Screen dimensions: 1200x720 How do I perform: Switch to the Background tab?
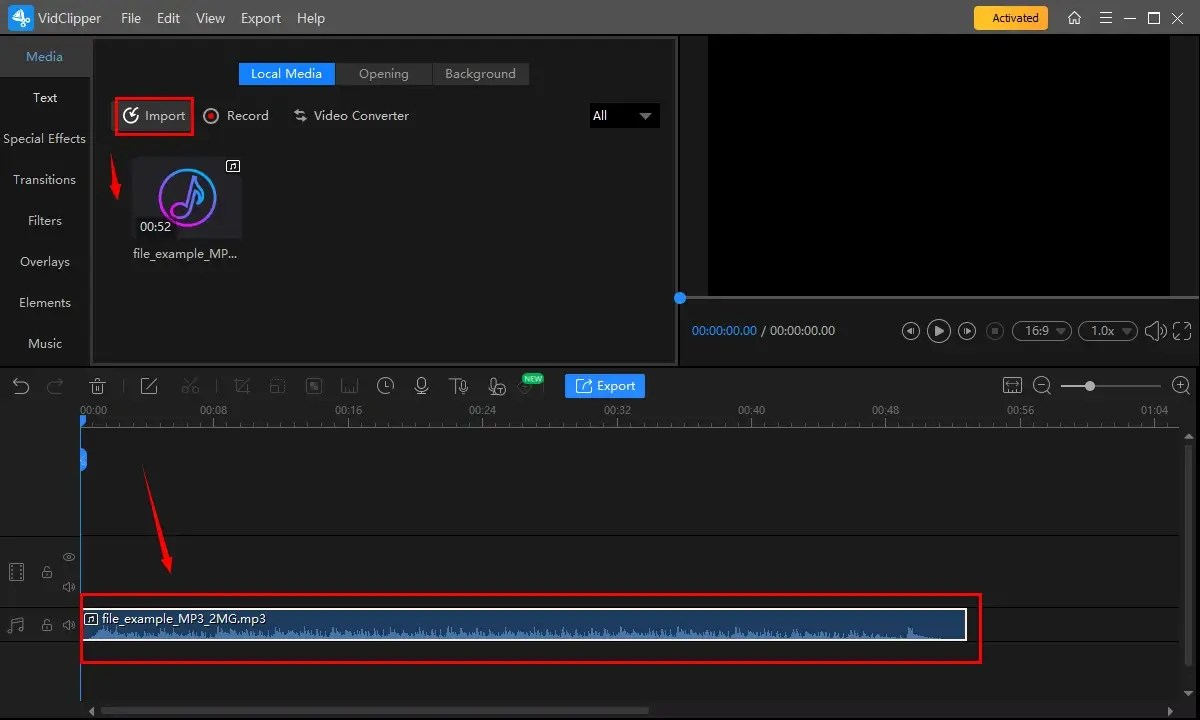tap(480, 73)
